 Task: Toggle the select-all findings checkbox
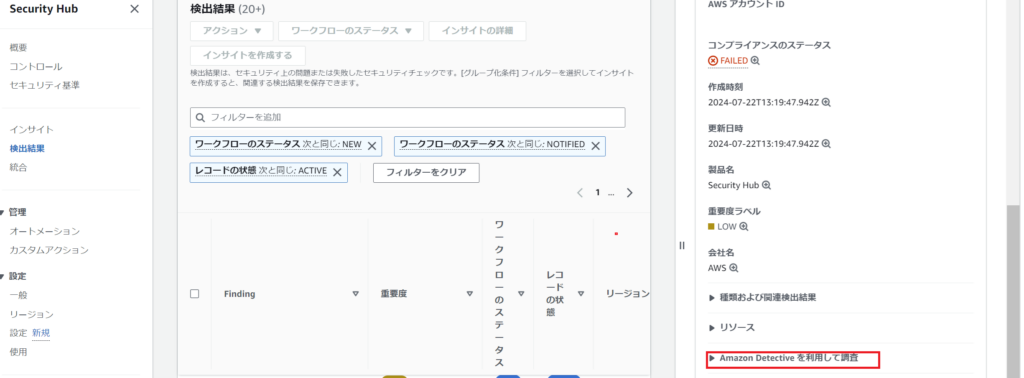click(195, 294)
